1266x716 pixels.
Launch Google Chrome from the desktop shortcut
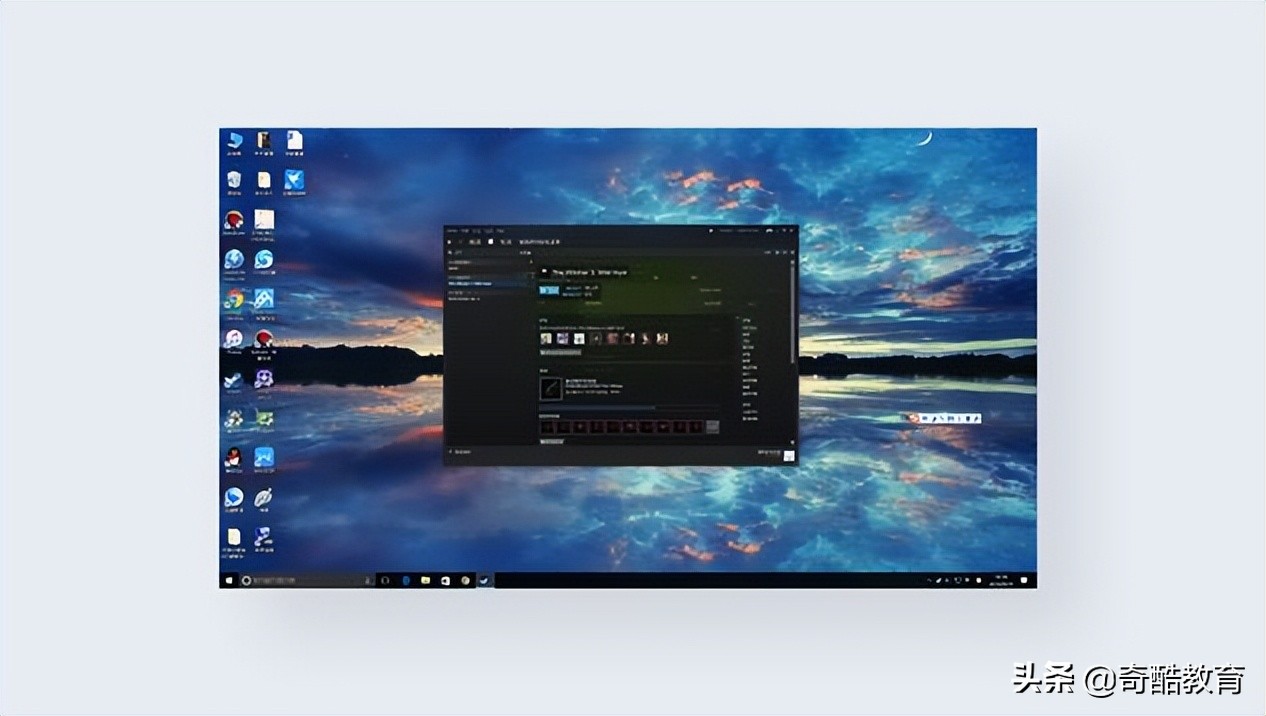234,300
